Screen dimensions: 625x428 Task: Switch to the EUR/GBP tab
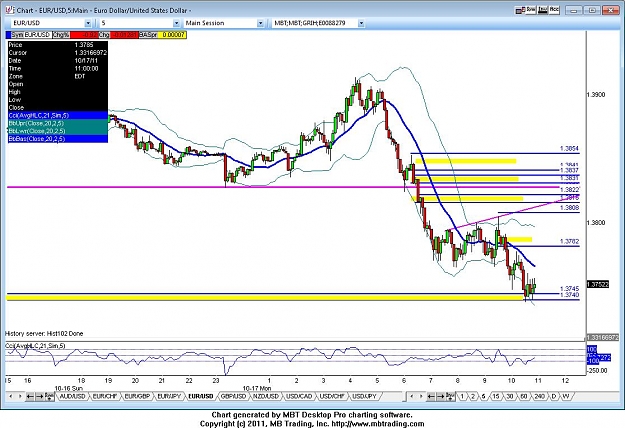tap(137, 397)
